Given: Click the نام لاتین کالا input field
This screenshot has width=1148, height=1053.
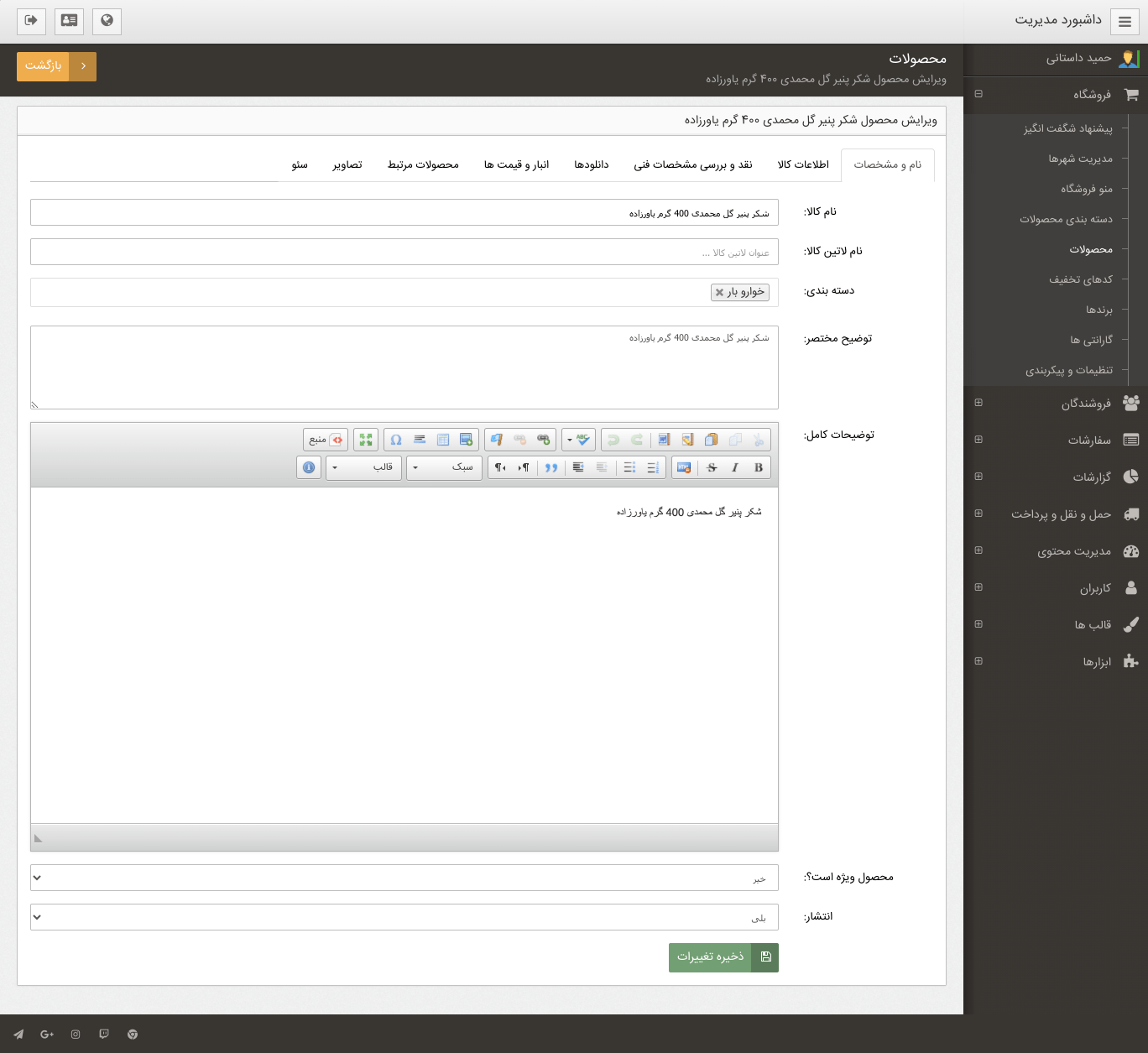Looking at the screenshot, I should (x=404, y=252).
